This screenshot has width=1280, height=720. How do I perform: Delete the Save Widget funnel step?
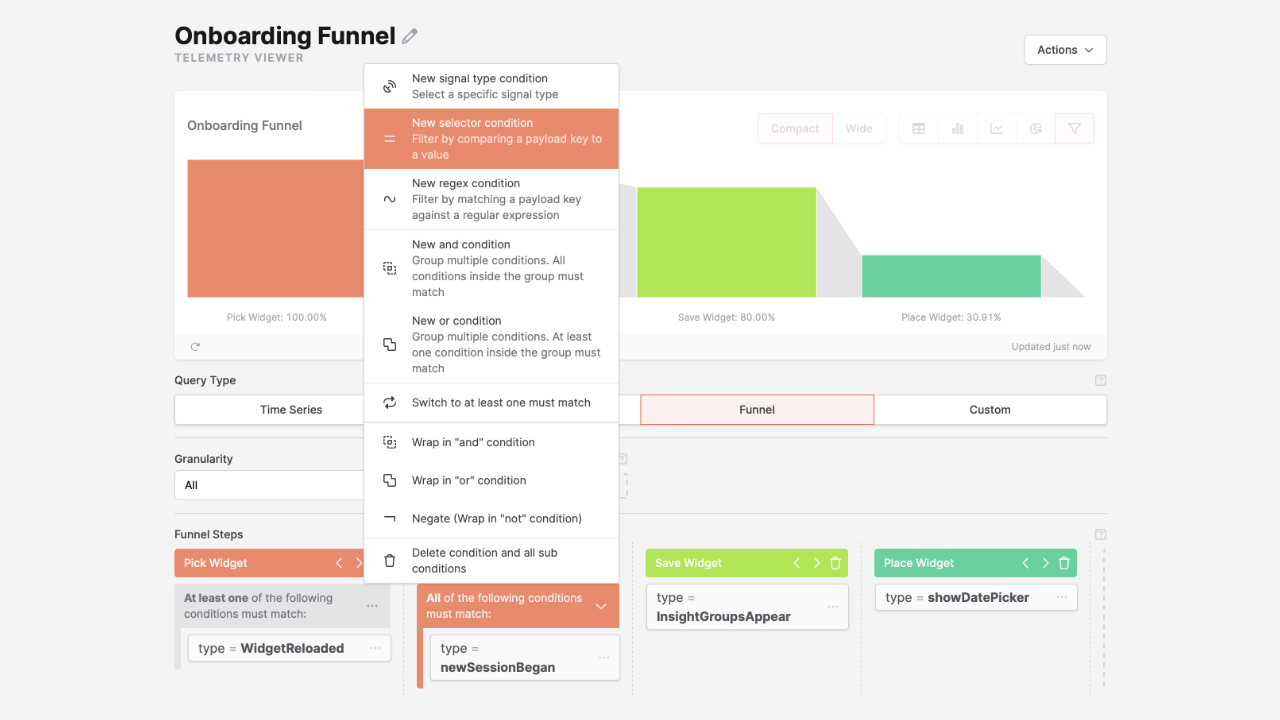click(835, 563)
